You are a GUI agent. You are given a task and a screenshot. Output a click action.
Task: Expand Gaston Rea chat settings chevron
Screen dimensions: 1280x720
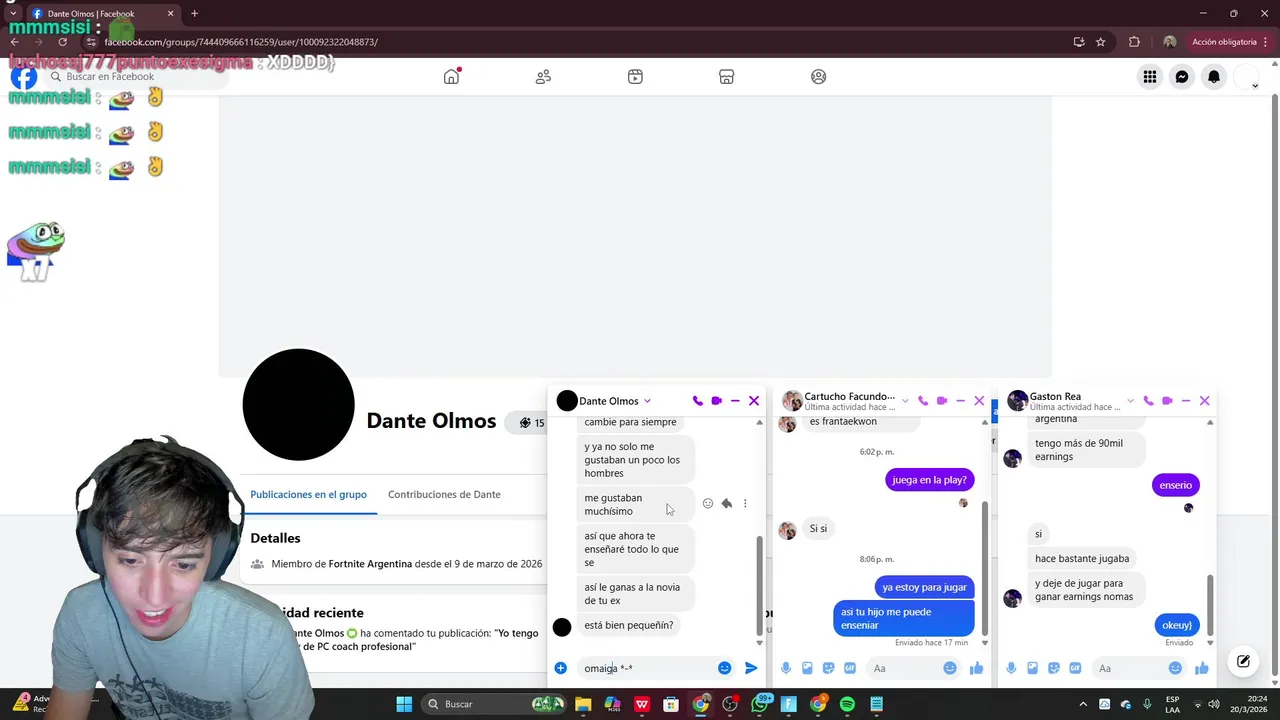1130,401
